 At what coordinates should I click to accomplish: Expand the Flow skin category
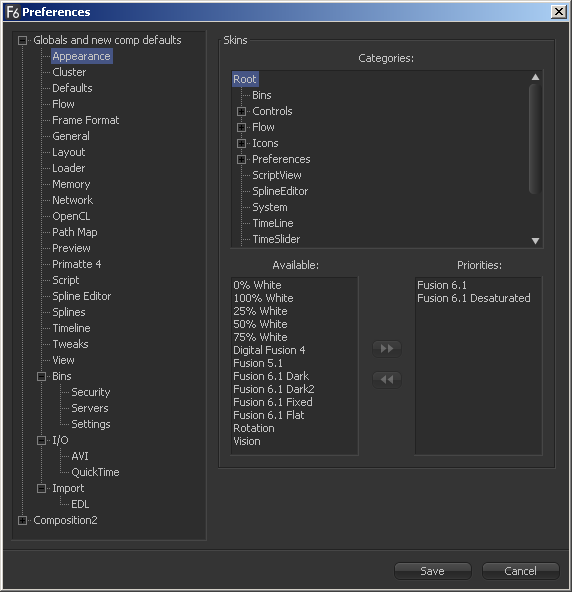coord(241,127)
